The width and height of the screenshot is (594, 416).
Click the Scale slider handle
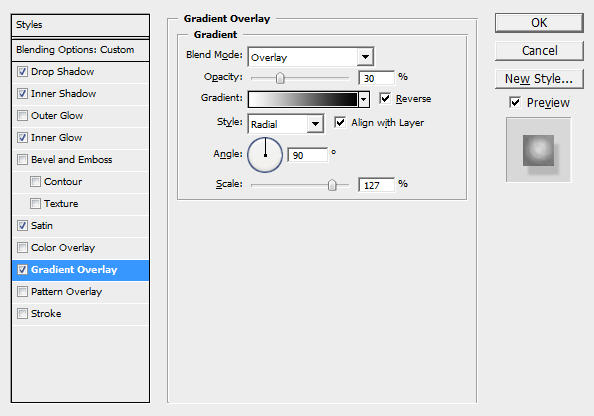(x=332, y=185)
